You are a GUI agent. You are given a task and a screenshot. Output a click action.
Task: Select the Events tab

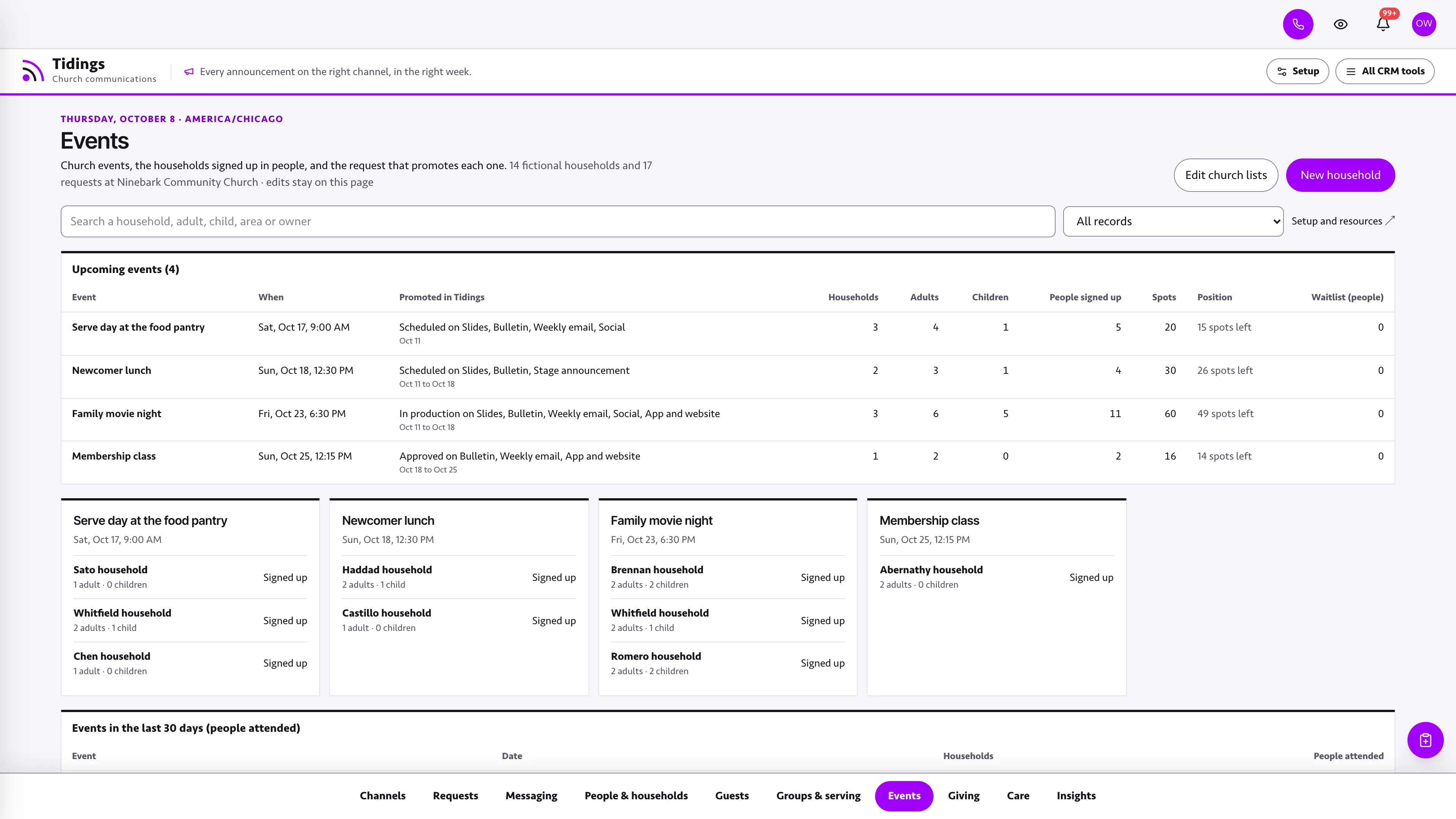coord(904,796)
